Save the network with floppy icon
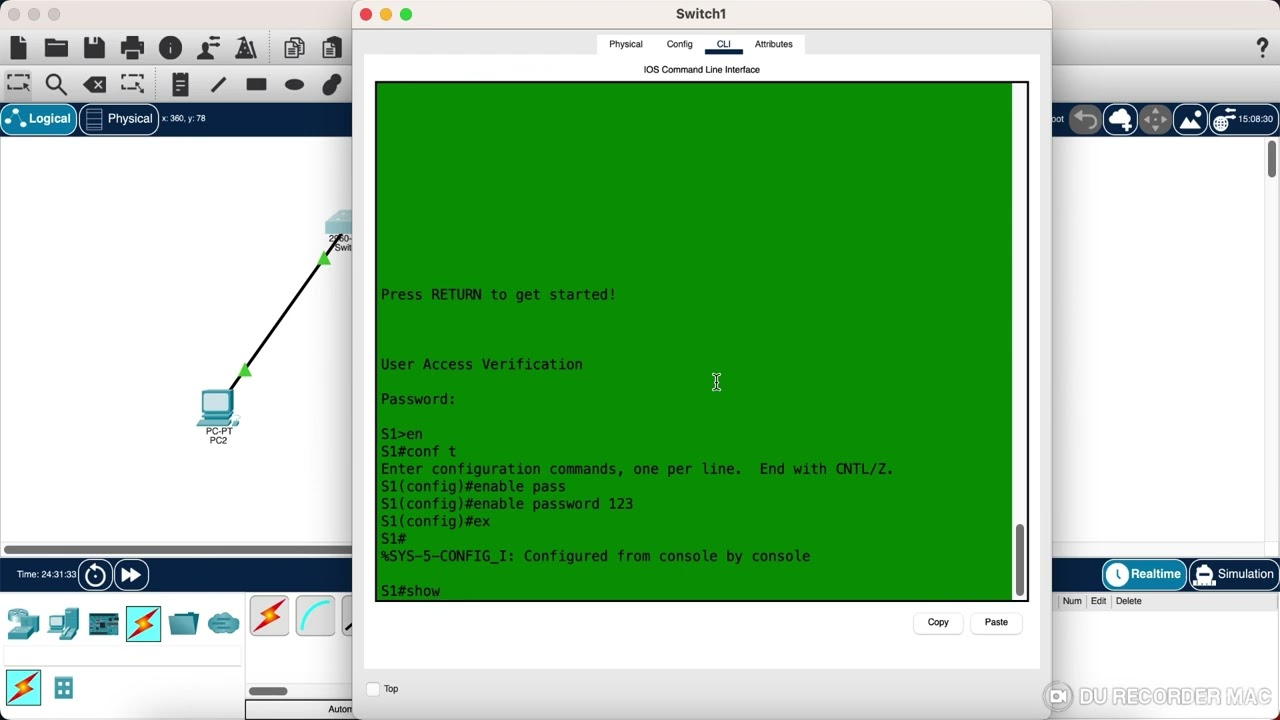 coord(94,47)
